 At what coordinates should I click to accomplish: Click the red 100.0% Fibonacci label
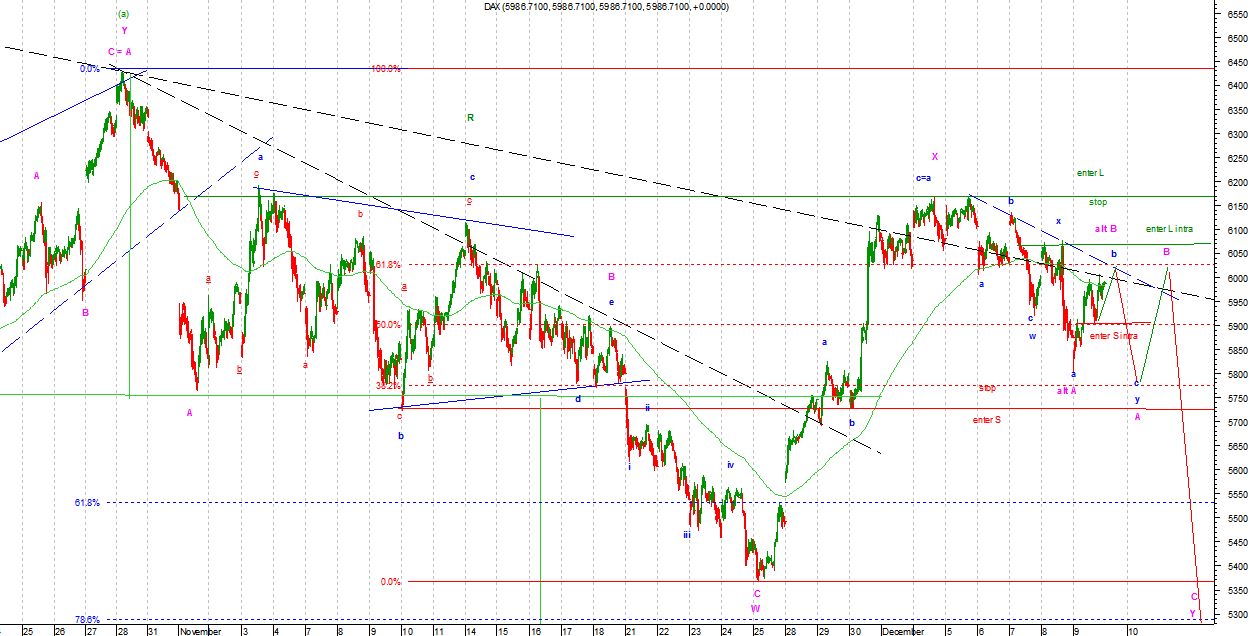point(385,69)
